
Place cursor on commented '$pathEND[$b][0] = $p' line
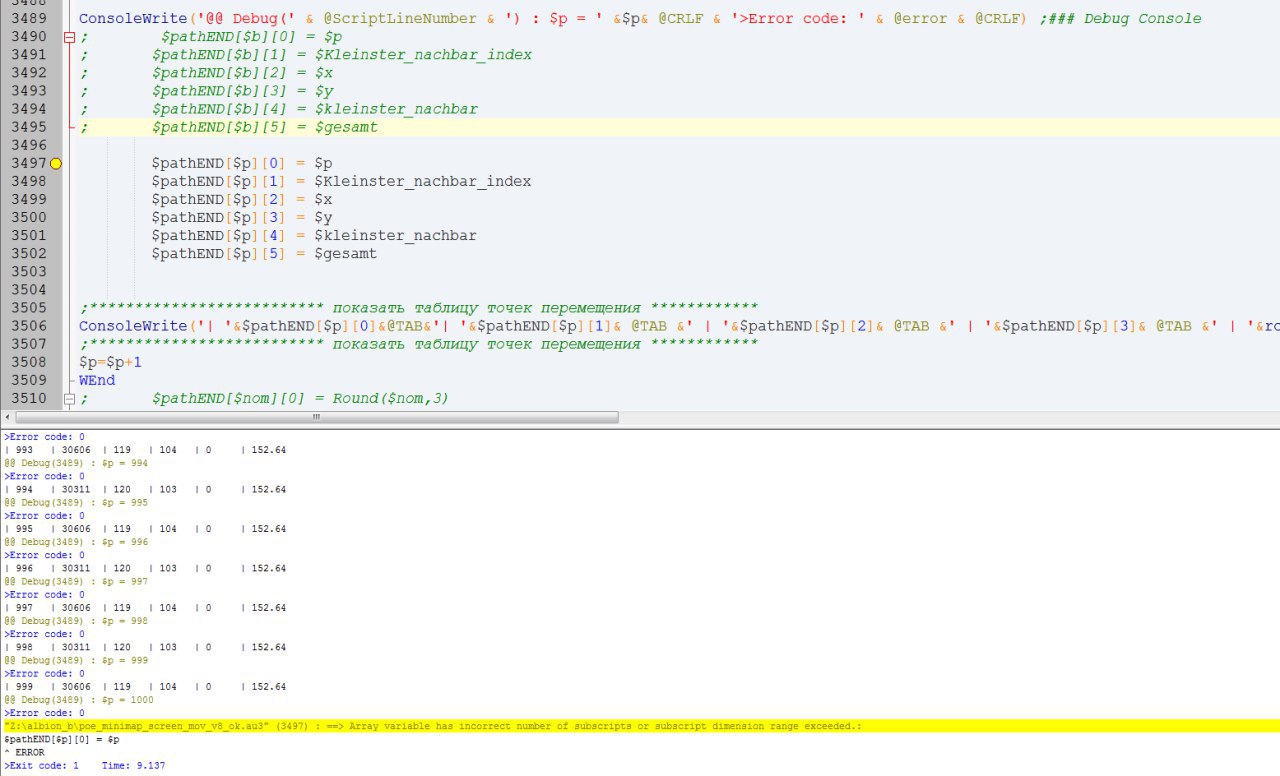(251, 37)
